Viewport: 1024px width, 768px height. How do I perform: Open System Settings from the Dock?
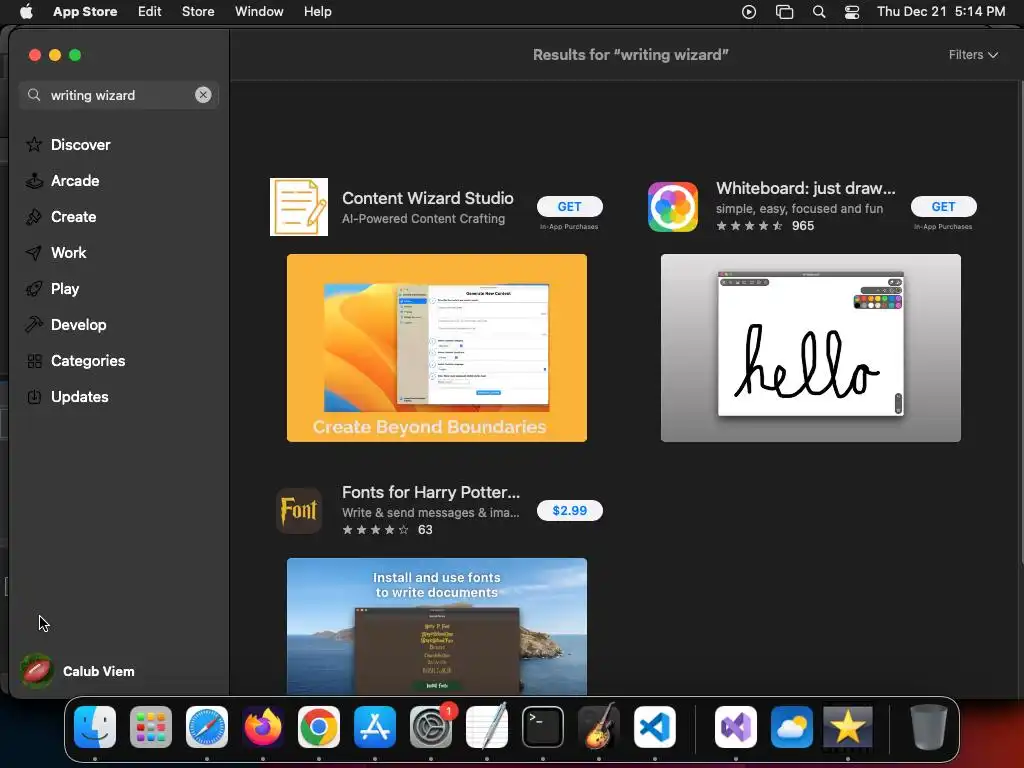tap(431, 727)
